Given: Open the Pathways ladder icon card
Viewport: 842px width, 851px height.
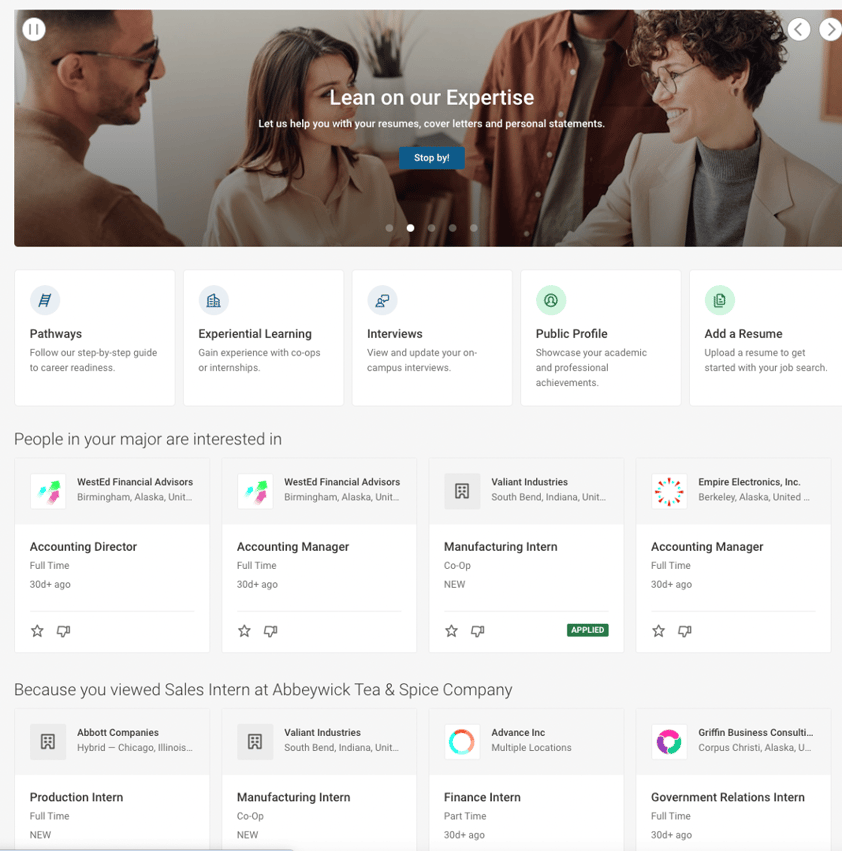Looking at the screenshot, I should [45, 300].
